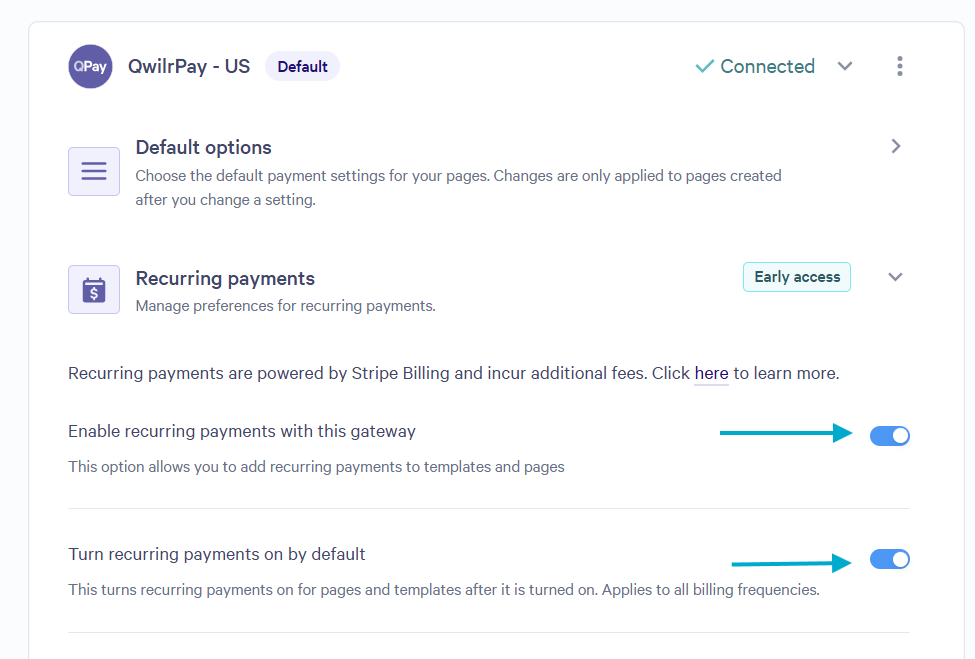
Task: Click the Default options list icon
Action: coord(94,171)
